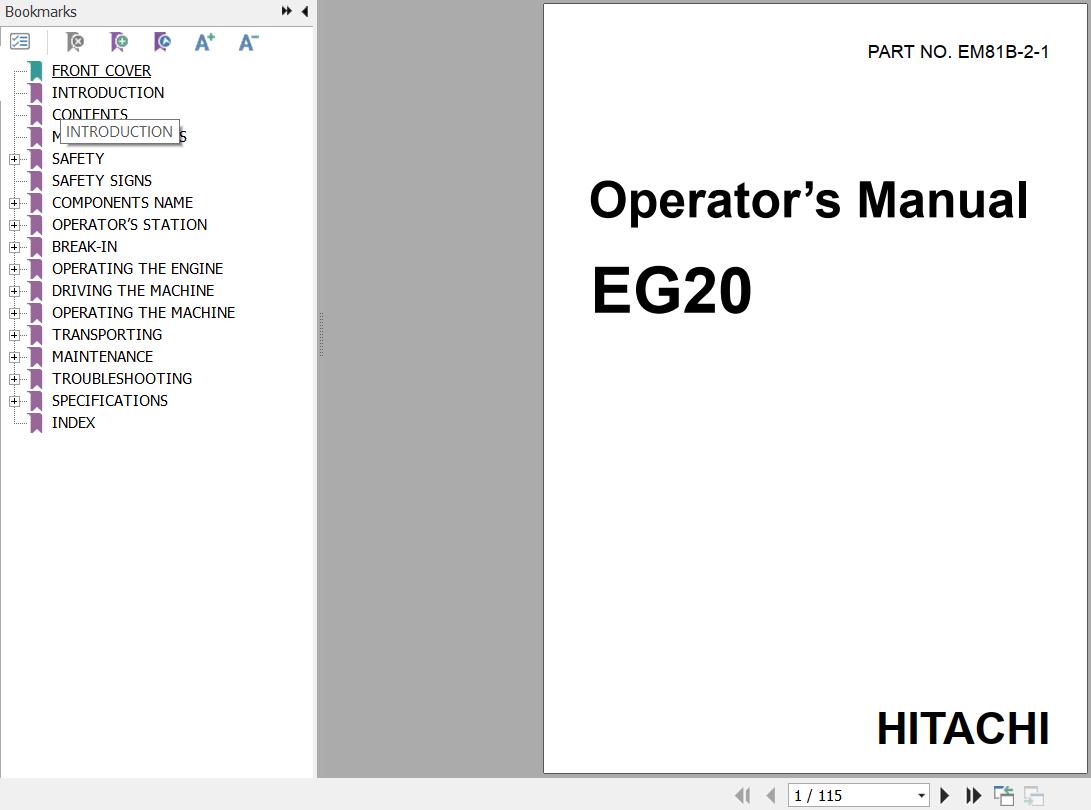Expand the OPERATING THE ENGINE bookmark
The height and width of the screenshot is (810, 1091).
pyautogui.click(x=14, y=269)
